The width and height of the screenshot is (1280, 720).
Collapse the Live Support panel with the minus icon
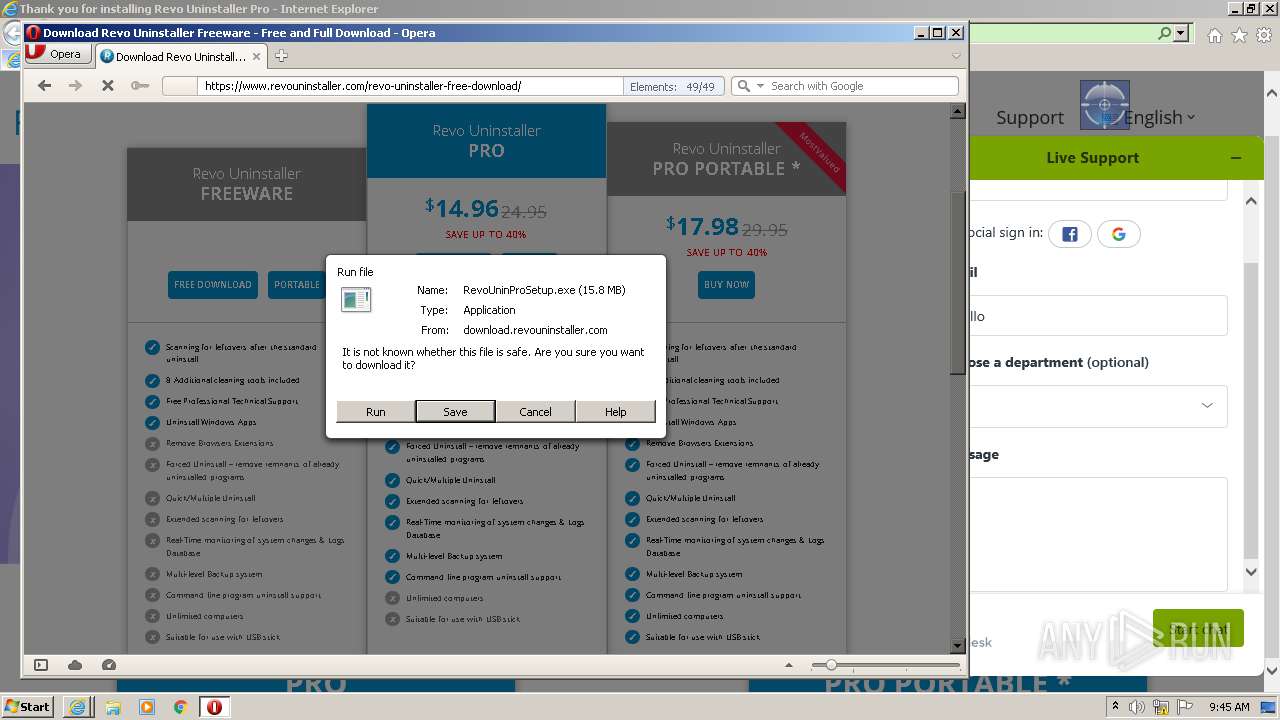pos(1236,158)
